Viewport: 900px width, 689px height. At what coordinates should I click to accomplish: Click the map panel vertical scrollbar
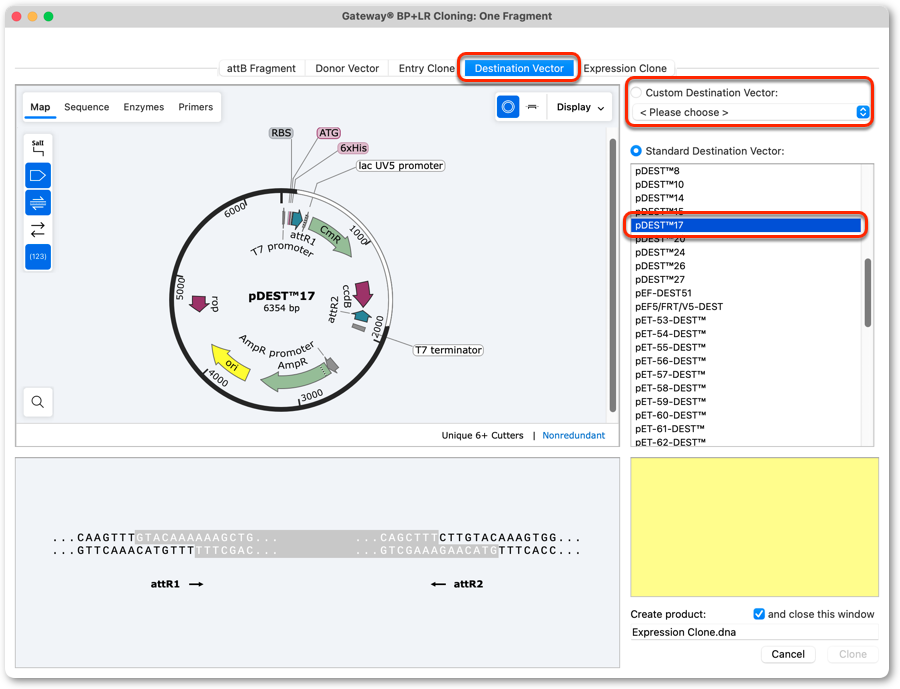612,274
